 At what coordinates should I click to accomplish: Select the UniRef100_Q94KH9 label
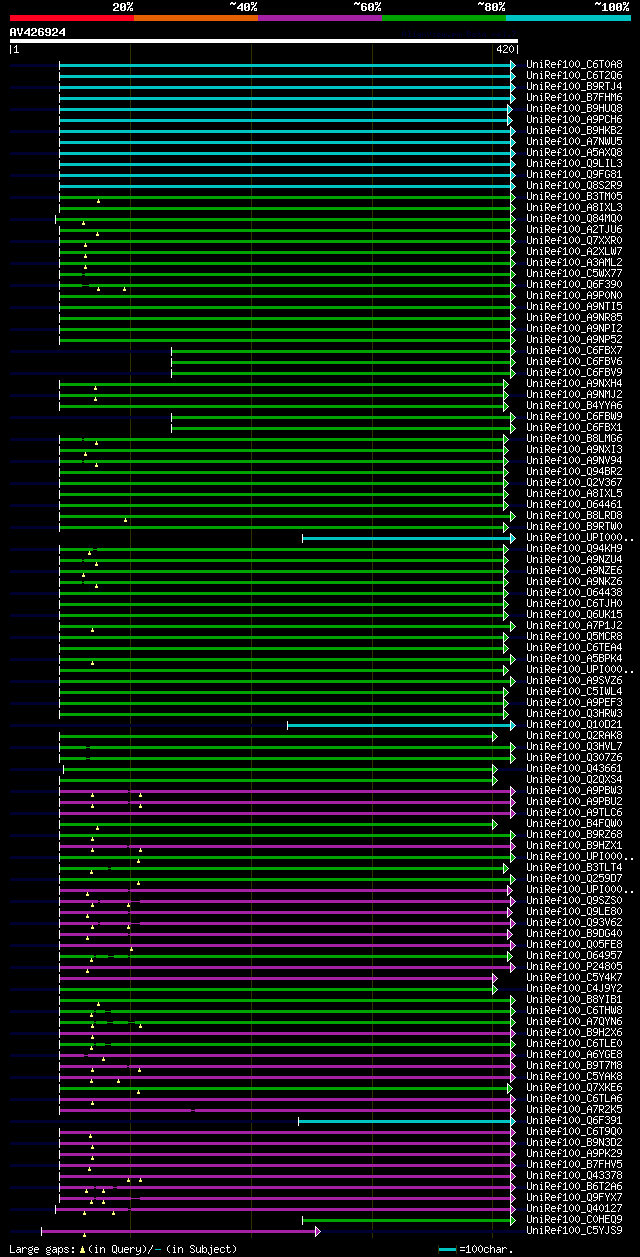pyautogui.click(x=574, y=548)
